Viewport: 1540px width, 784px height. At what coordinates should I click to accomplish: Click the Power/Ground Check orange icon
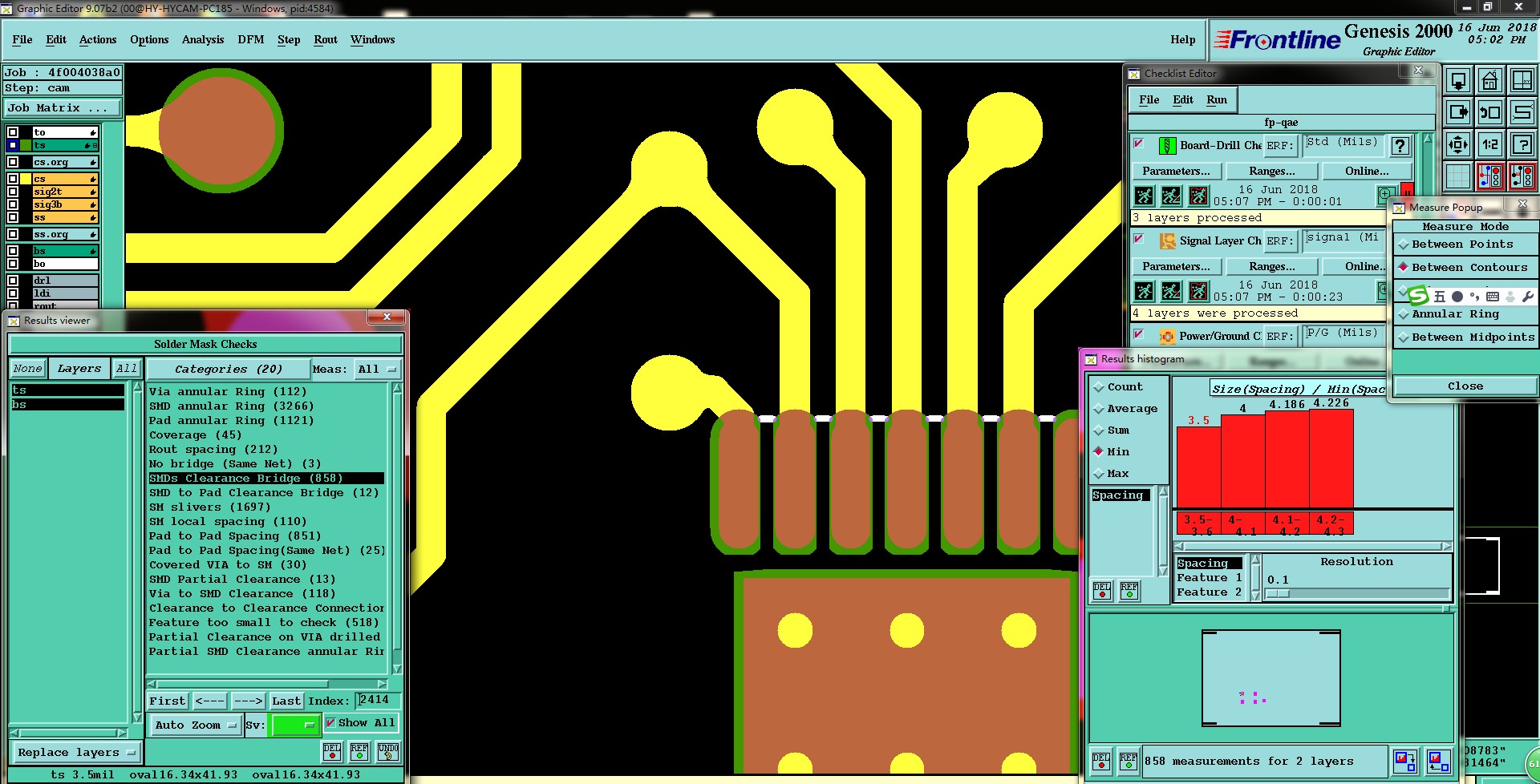click(x=1168, y=336)
